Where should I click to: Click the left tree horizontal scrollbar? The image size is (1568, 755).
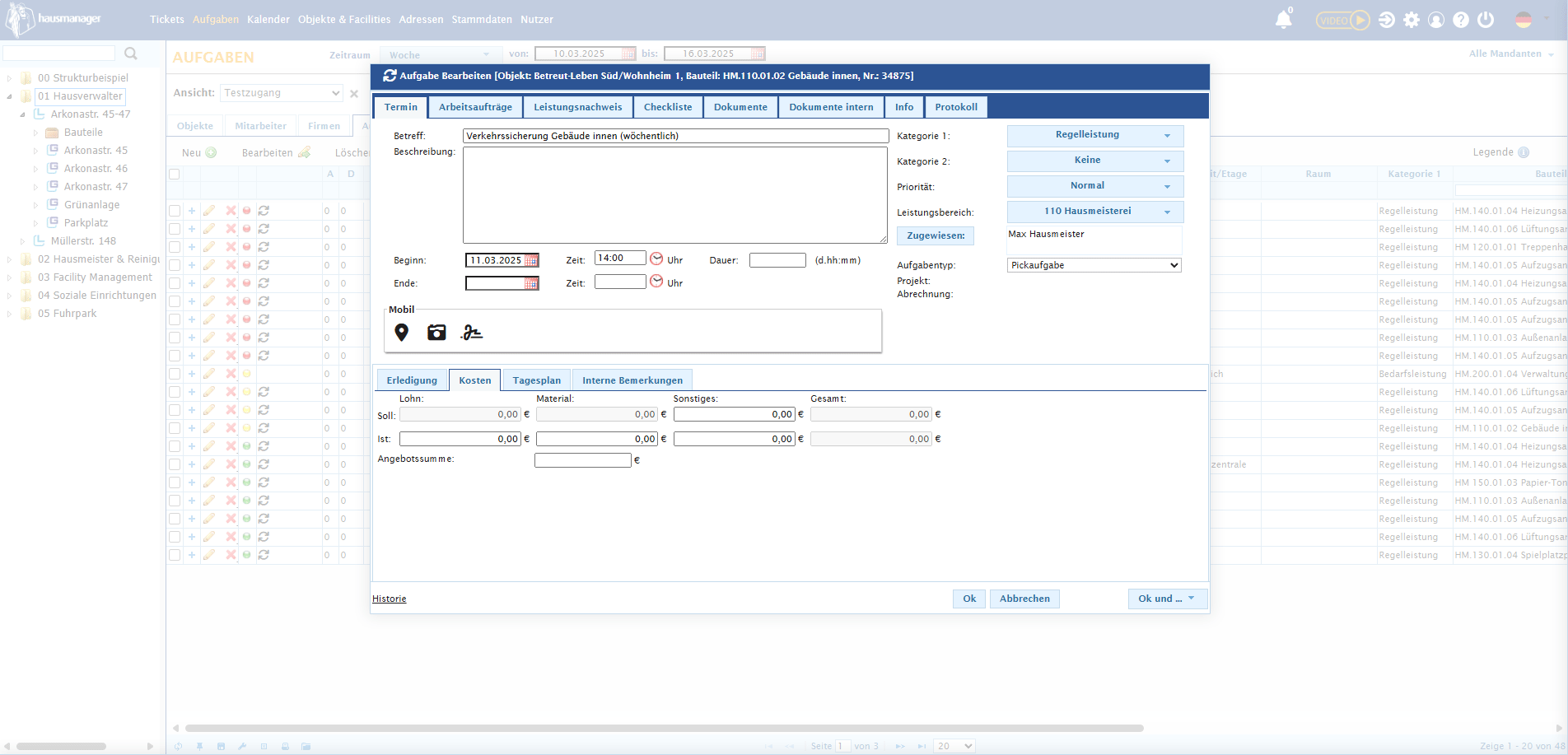61,747
